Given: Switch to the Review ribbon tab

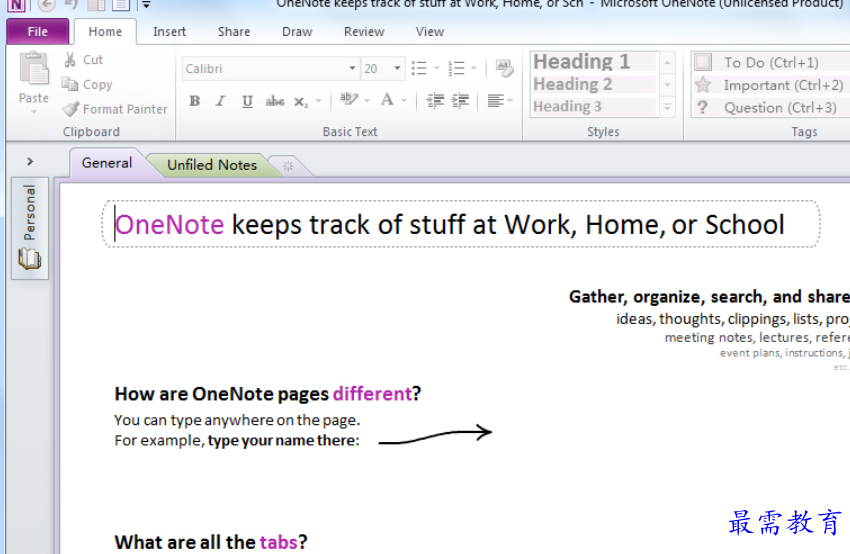Looking at the screenshot, I should 364,32.
